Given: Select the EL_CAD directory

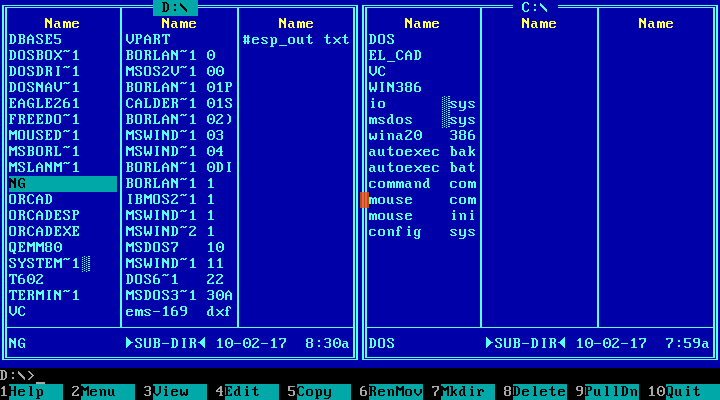Looking at the screenshot, I should coord(395,56).
